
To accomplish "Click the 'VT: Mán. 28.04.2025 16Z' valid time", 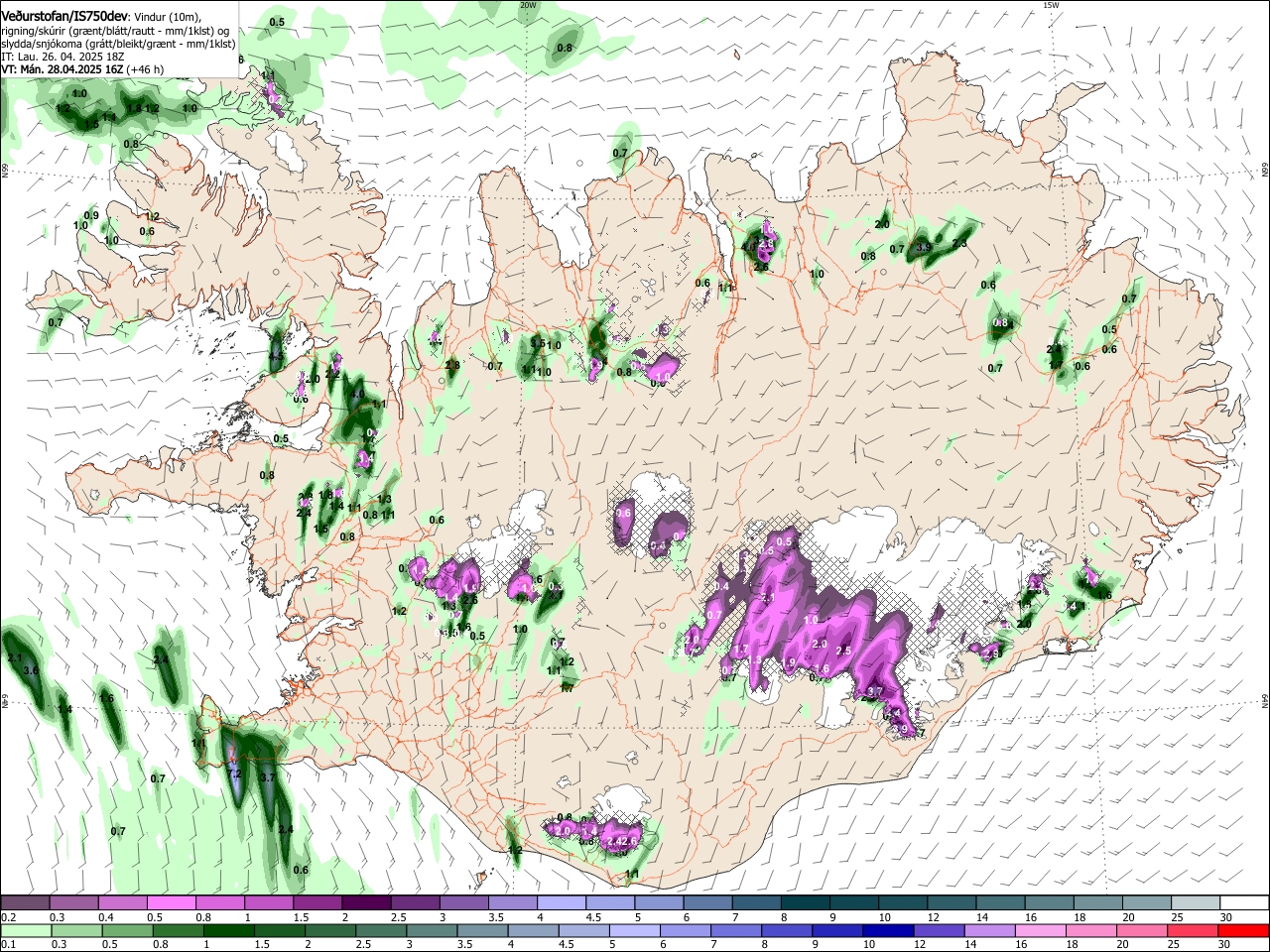I will 62,70.
